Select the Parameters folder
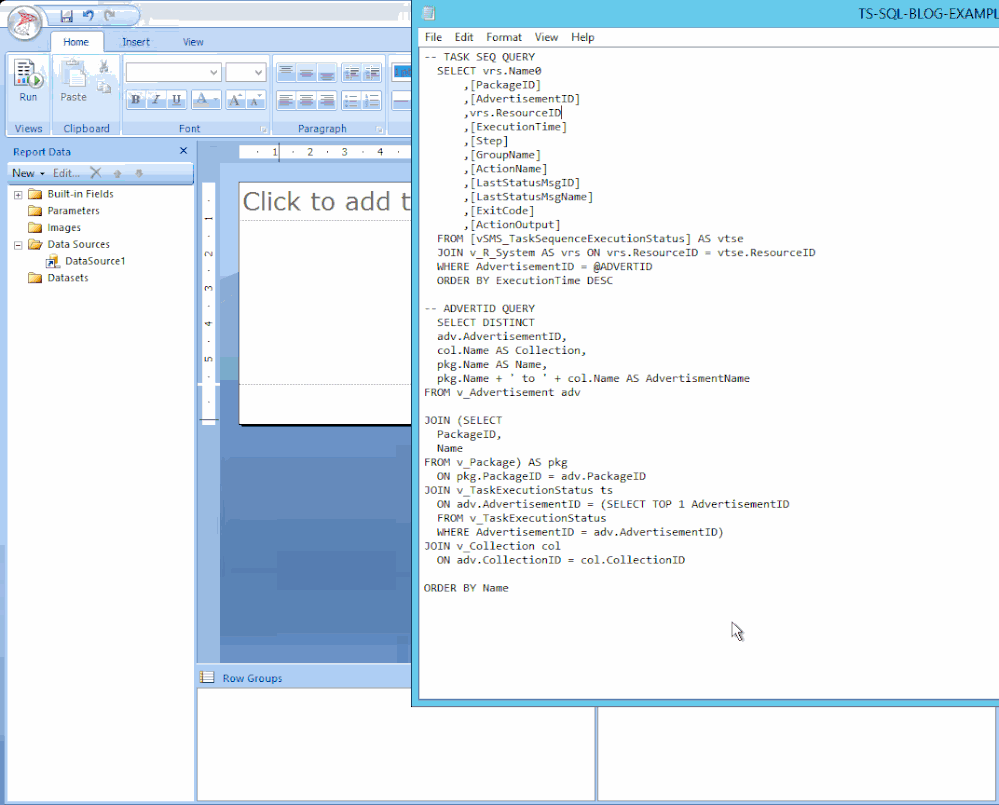Screen dimensions: 999x805 (64, 210)
